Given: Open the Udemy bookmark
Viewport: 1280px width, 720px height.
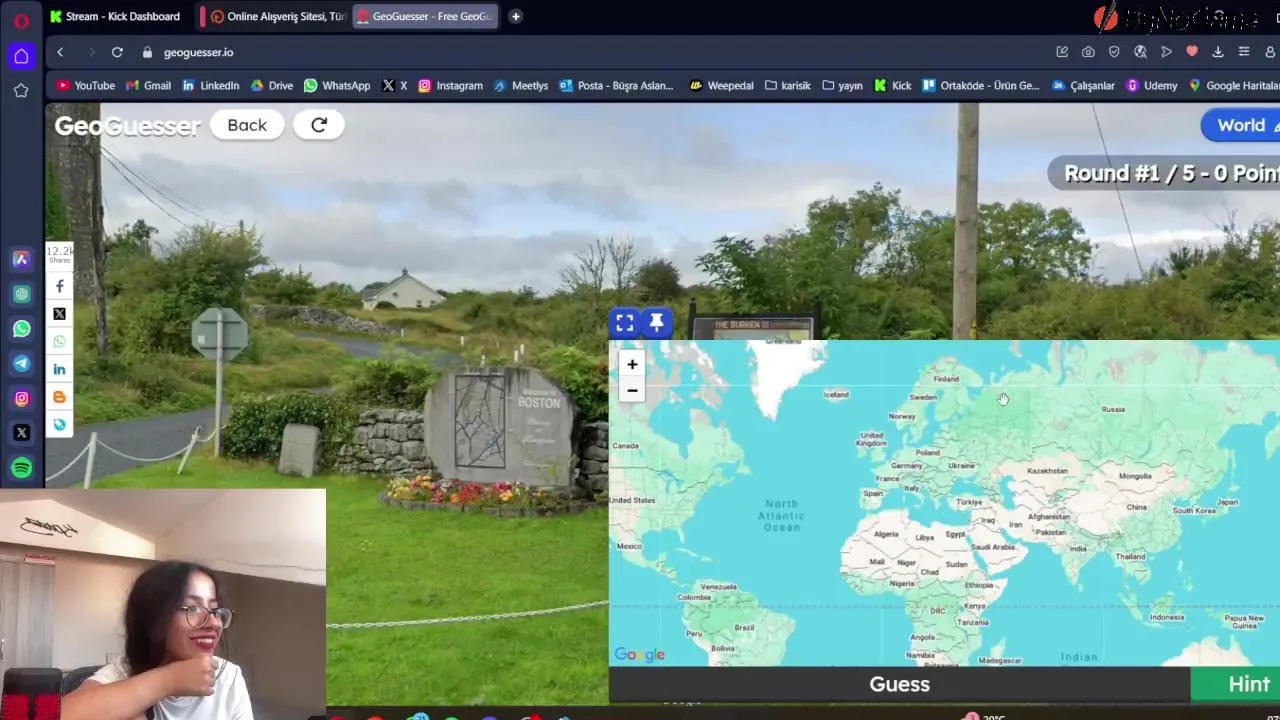Looking at the screenshot, I should (x=1151, y=86).
